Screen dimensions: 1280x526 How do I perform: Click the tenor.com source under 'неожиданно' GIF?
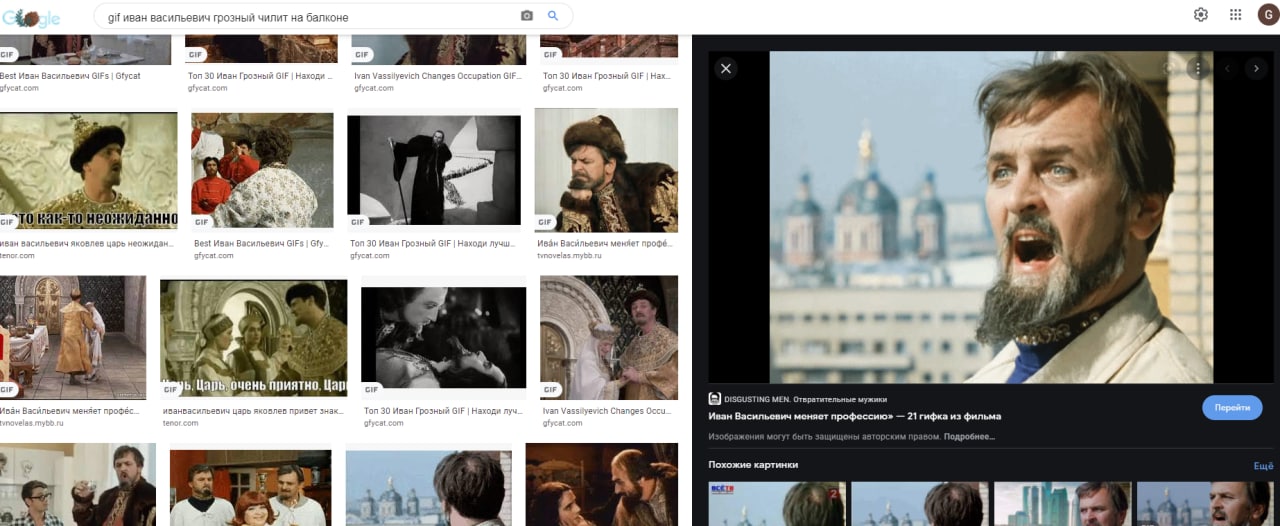tap(17, 256)
